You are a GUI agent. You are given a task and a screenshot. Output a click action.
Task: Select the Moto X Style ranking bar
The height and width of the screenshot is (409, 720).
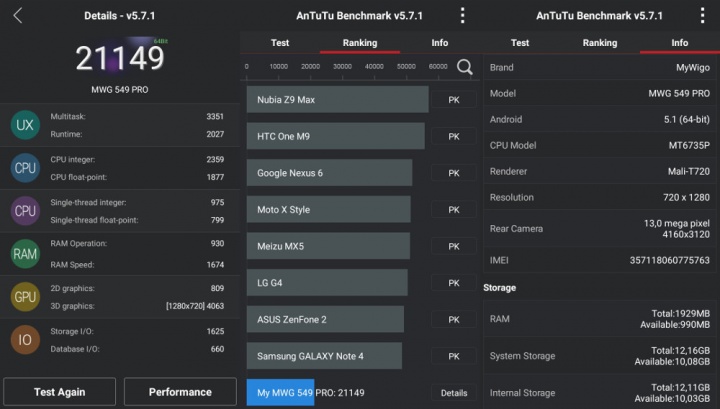[329, 209]
